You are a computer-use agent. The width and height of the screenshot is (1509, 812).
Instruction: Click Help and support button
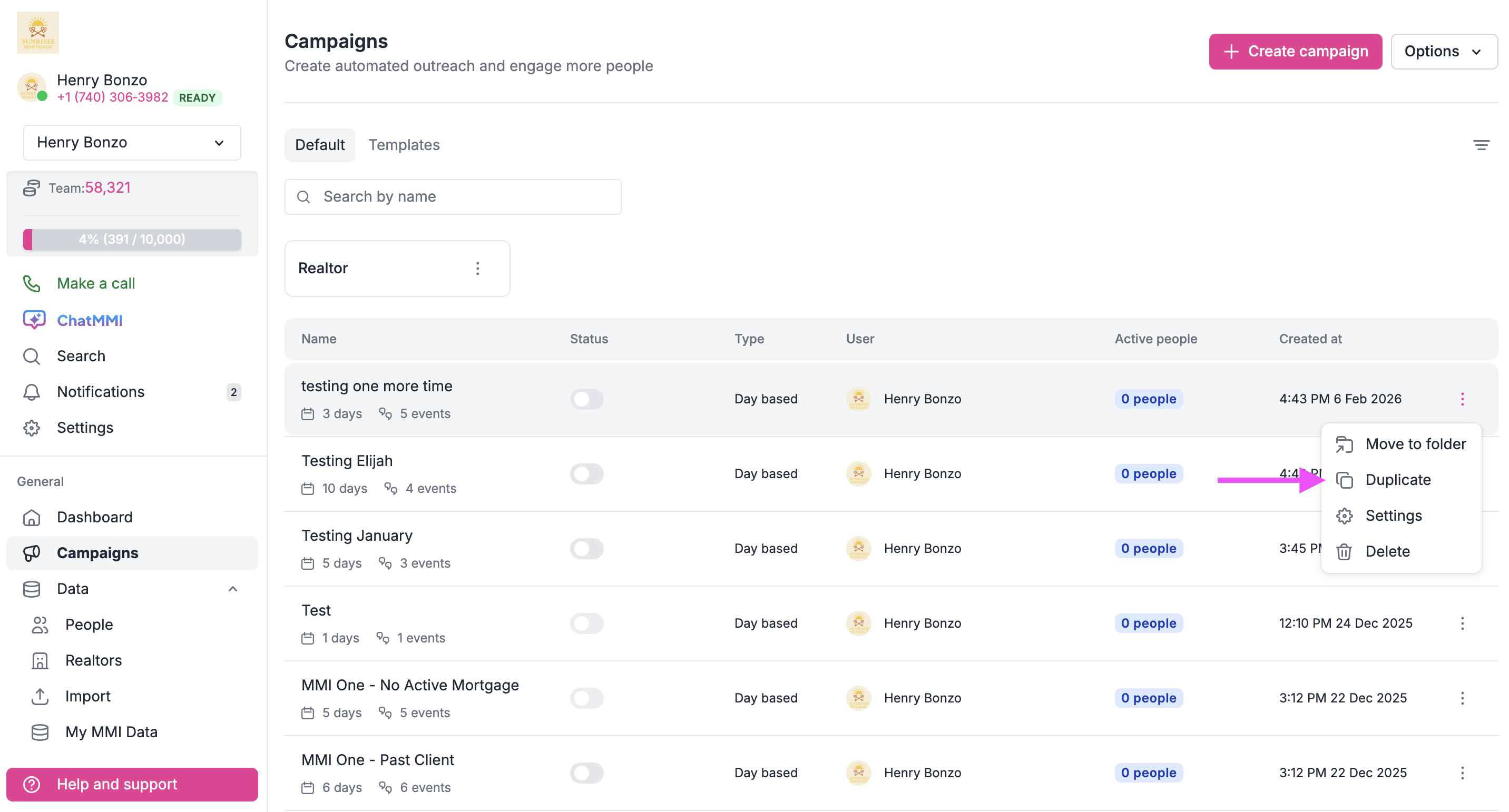tap(132, 784)
